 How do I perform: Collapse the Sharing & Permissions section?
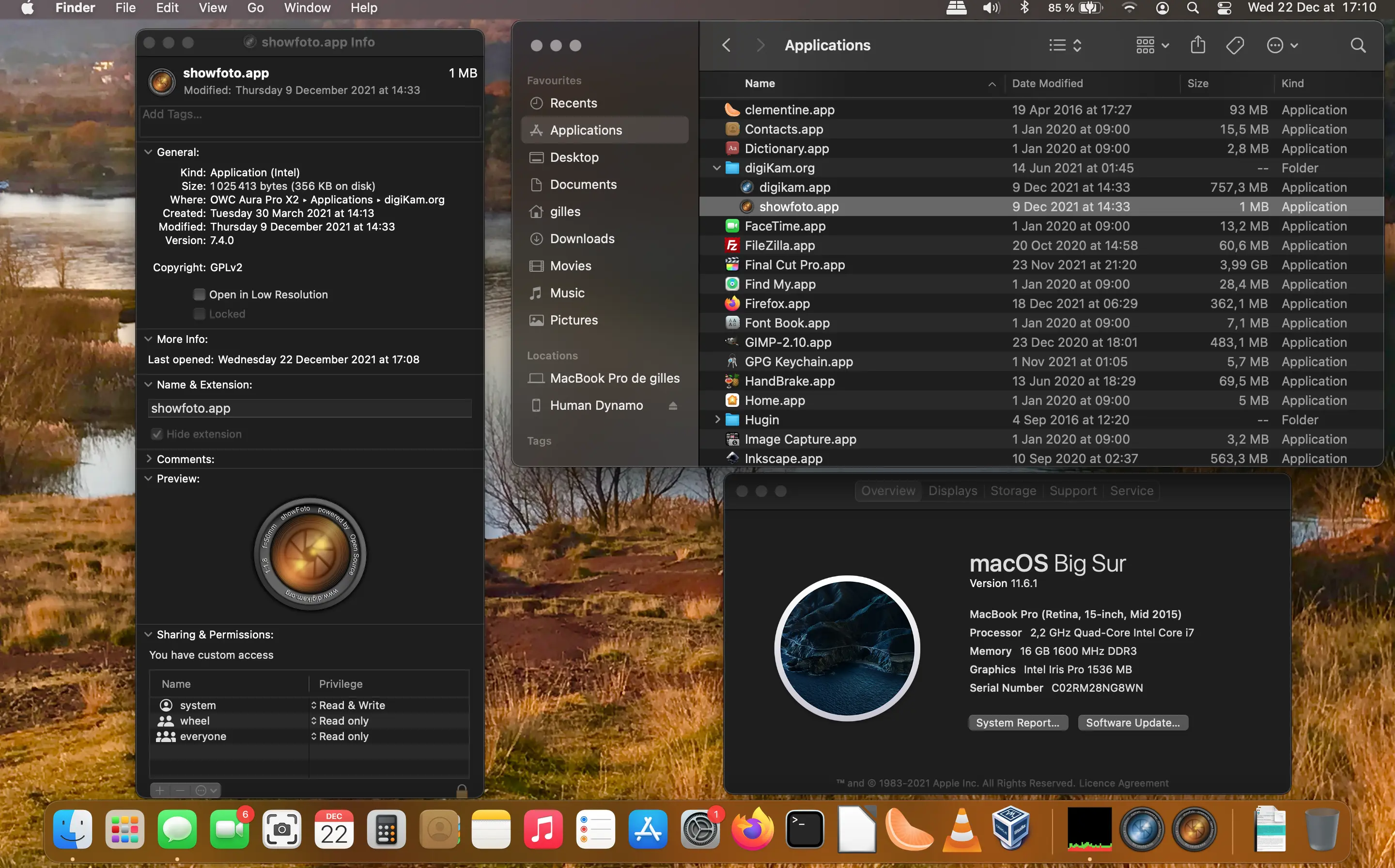click(x=149, y=635)
